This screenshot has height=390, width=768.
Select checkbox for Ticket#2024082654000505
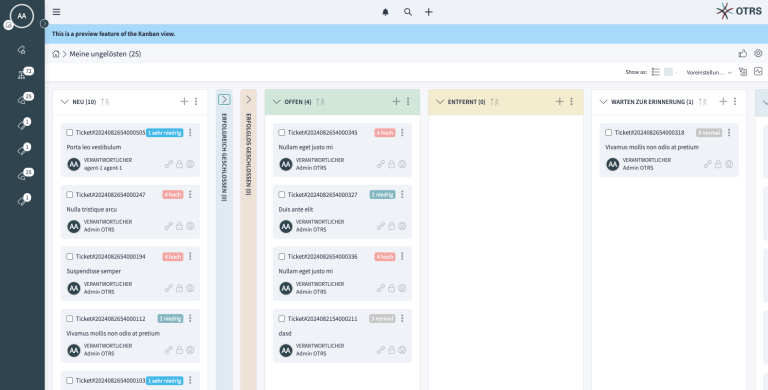pyautogui.click(x=70, y=133)
